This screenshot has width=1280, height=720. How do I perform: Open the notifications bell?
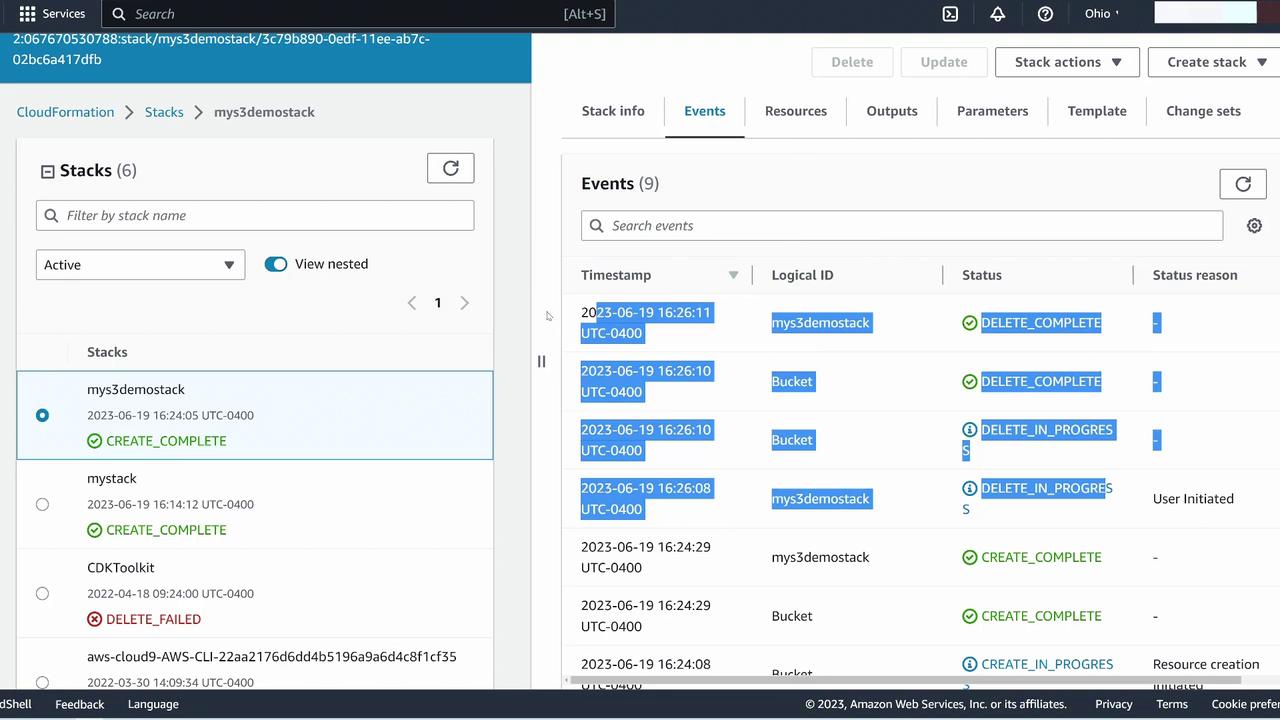997,14
